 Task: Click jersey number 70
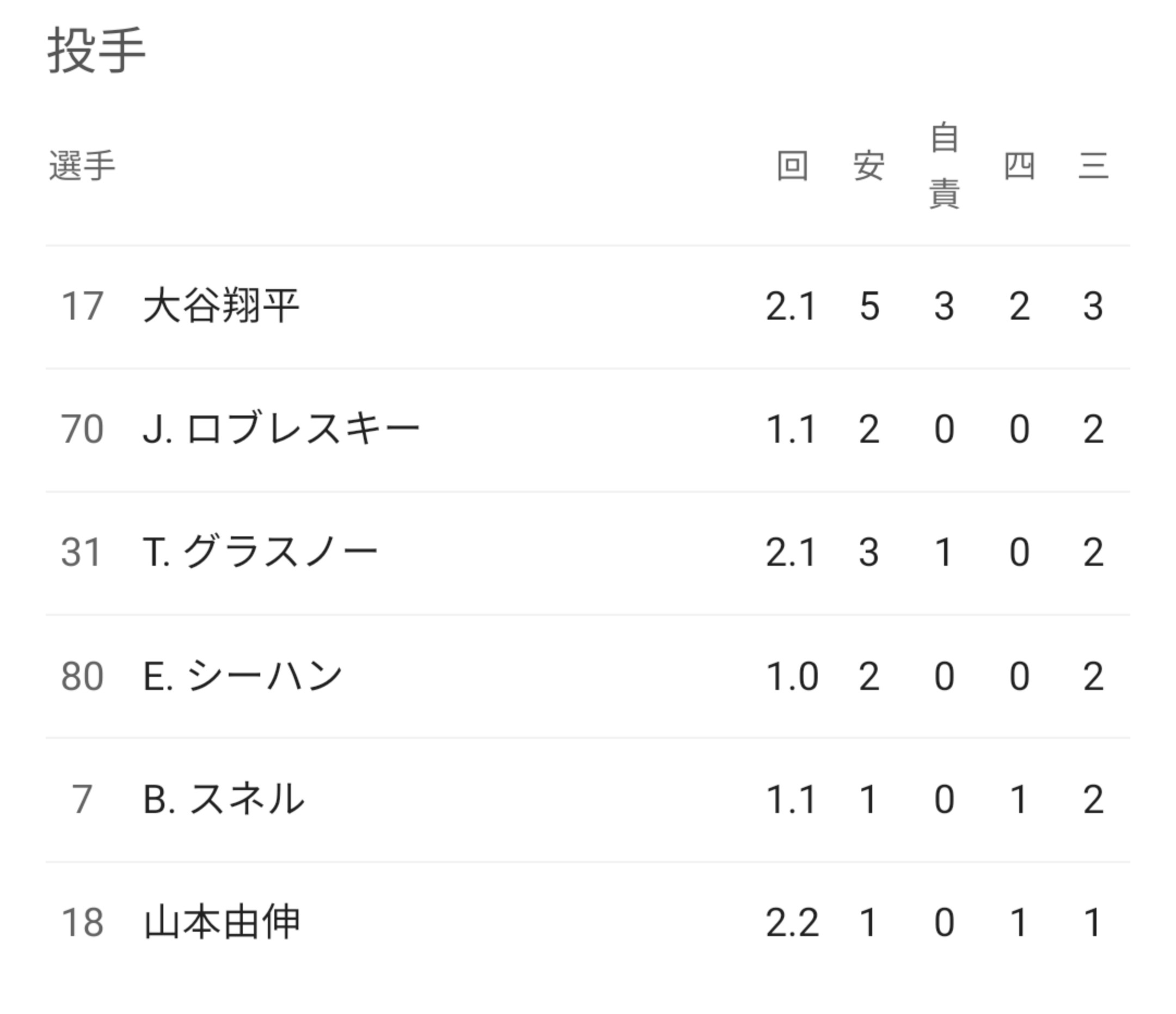[82, 429]
